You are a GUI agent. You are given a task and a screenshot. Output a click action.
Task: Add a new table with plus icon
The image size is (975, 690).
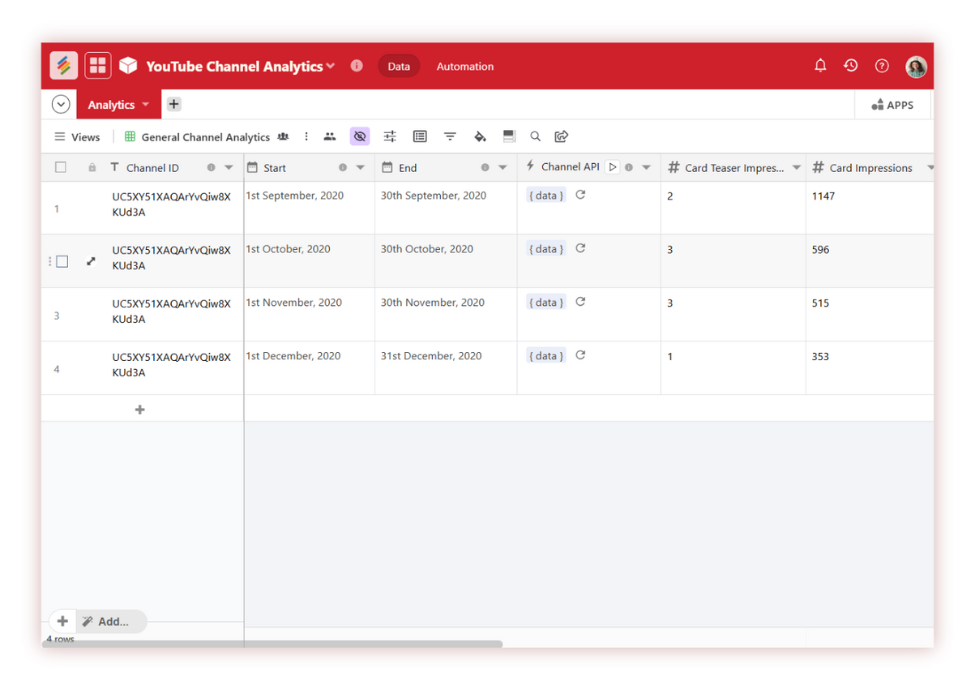tap(174, 104)
